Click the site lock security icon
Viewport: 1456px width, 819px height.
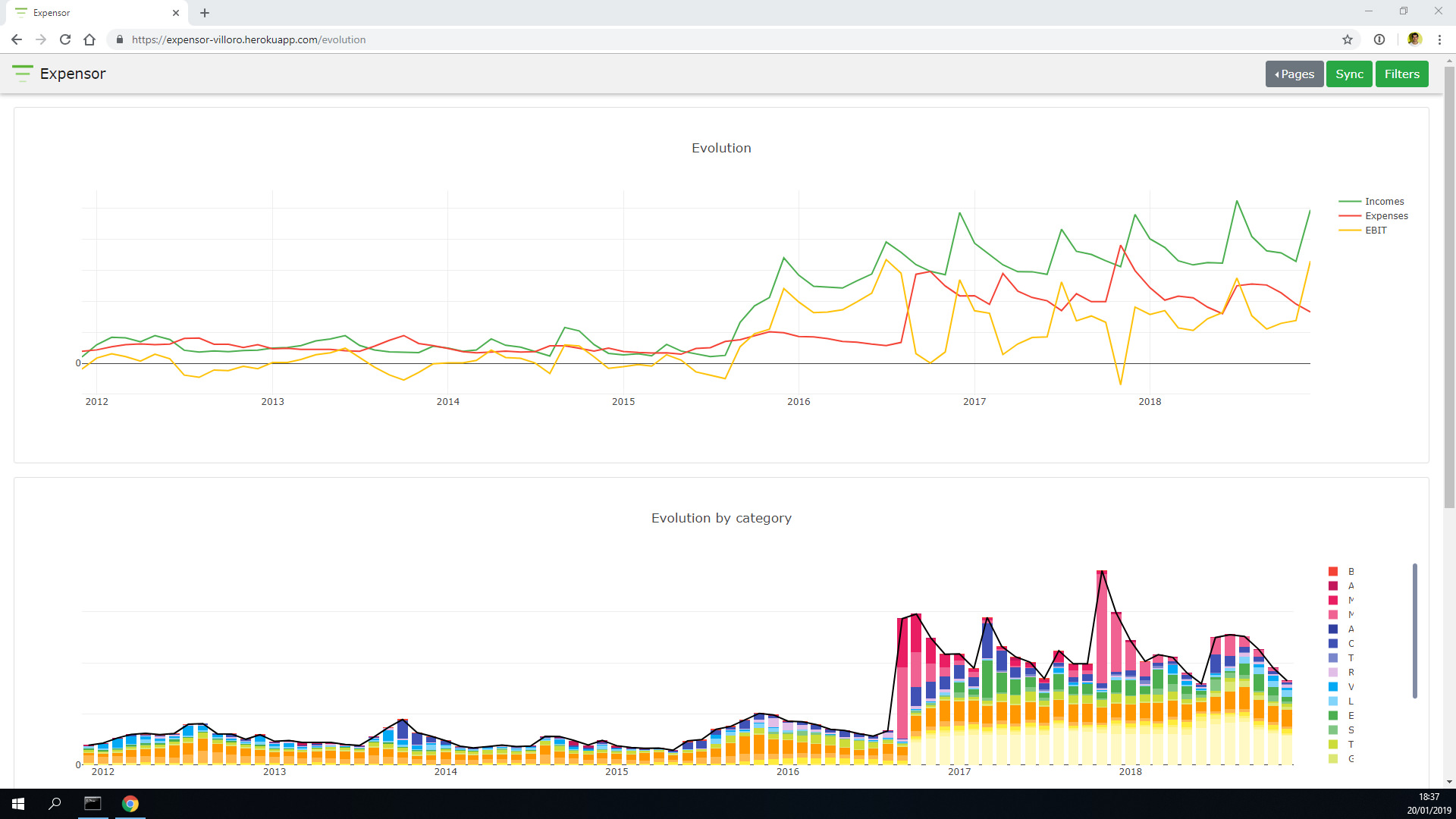[x=120, y=39]
